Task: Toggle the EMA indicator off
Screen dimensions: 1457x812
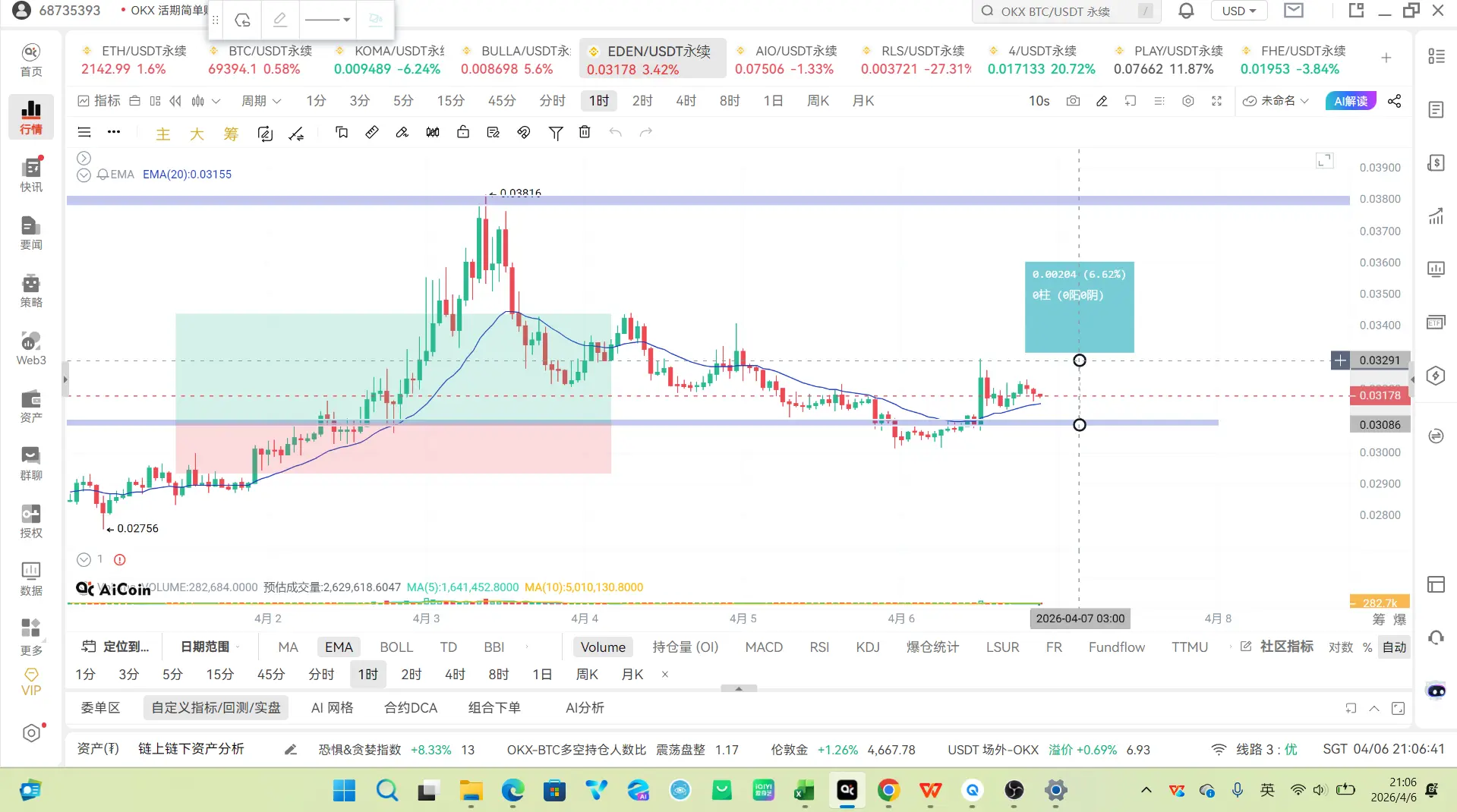Action: [x=339, y=647]
